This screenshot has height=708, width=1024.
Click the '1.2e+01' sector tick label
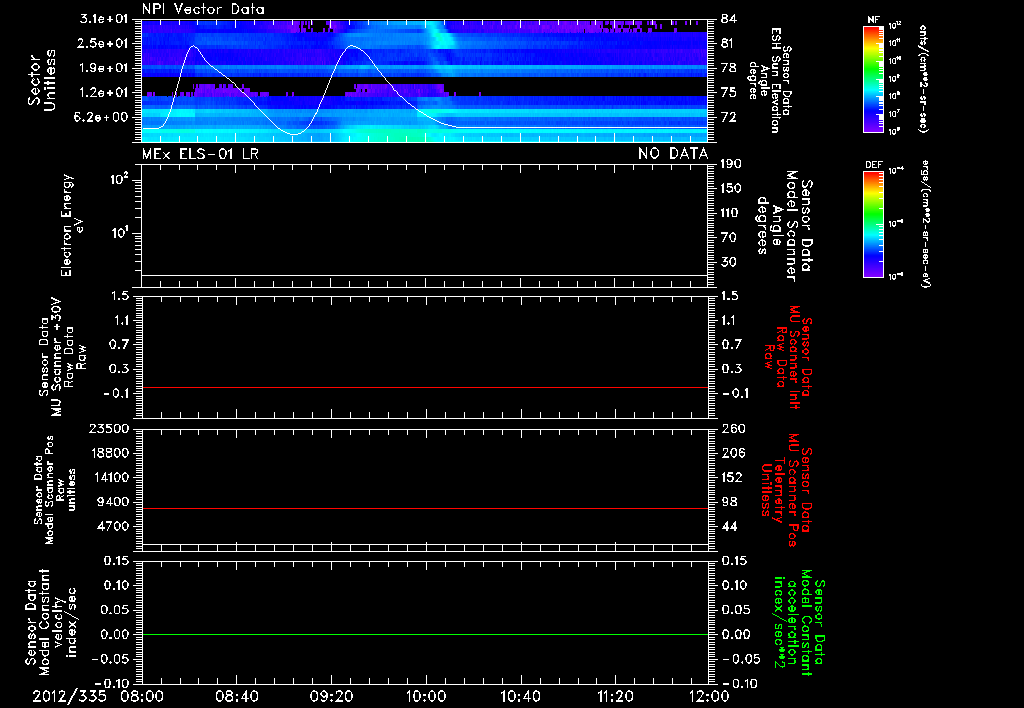(104, 93)
